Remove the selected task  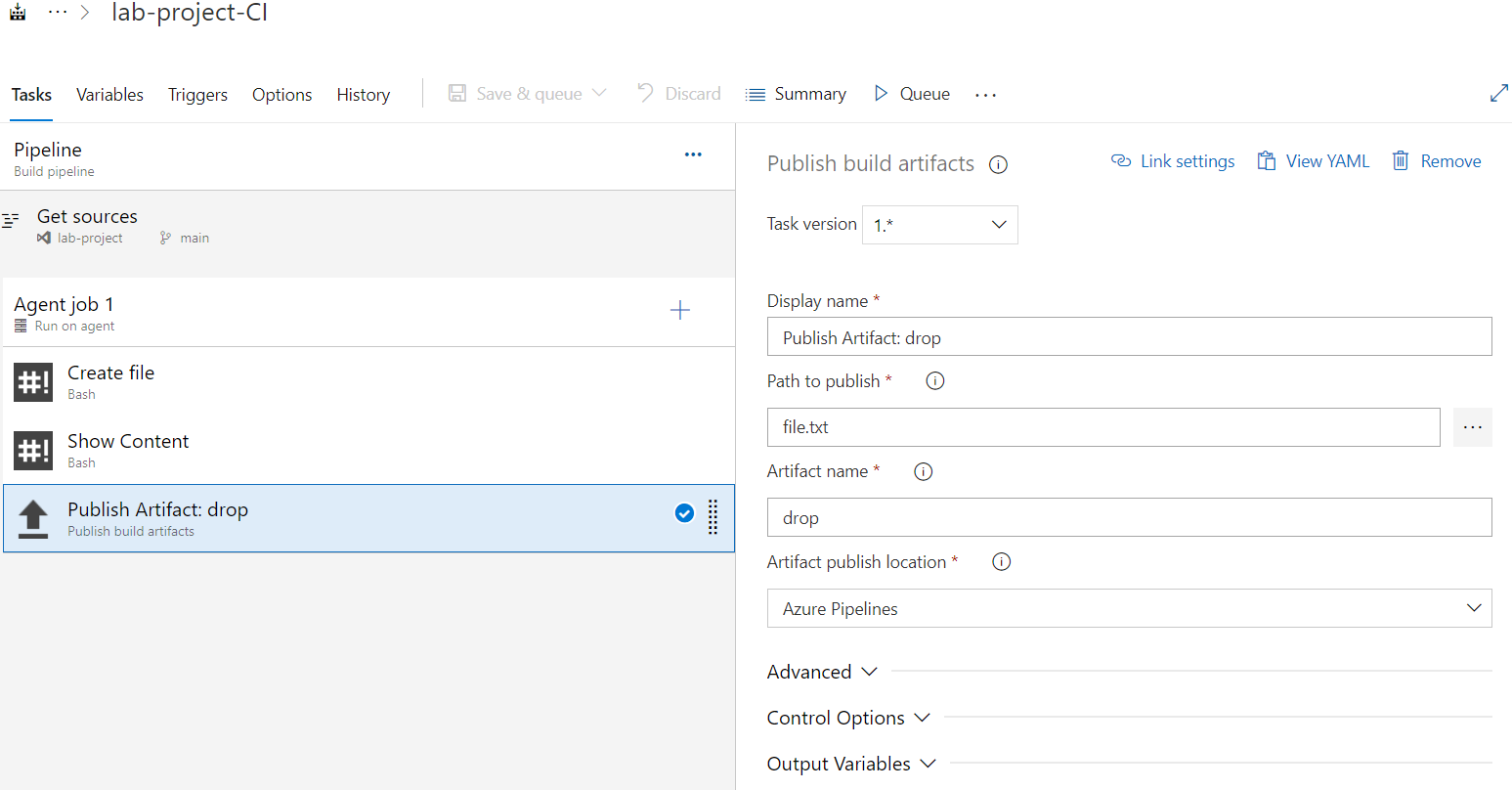point(1437,161)
